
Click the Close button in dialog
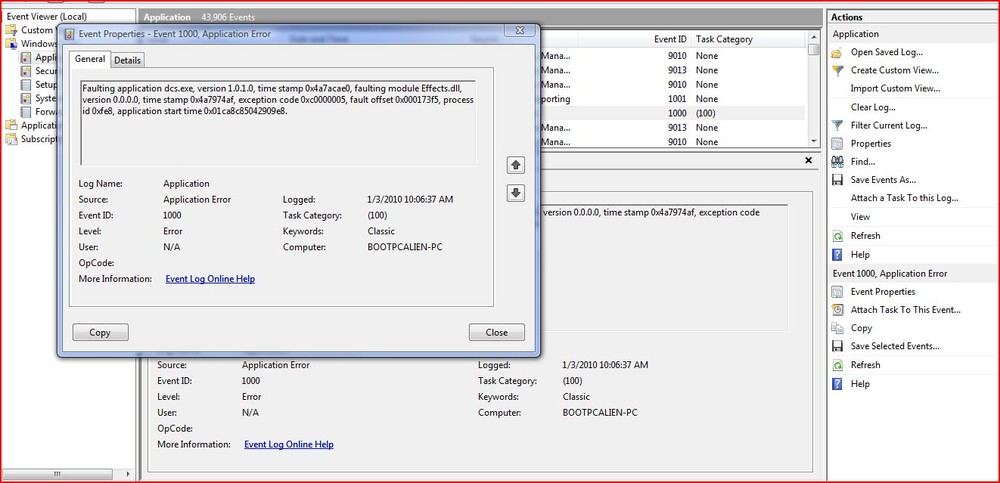click(496, 332)
